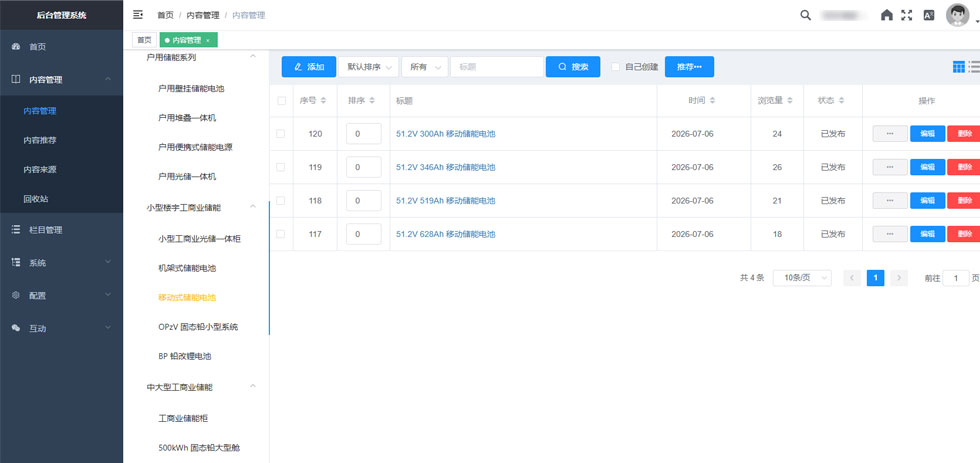Edit the 51.2V 300Ah row
Viewport: 980px width, 463px height.
click(x=928, y=134)
